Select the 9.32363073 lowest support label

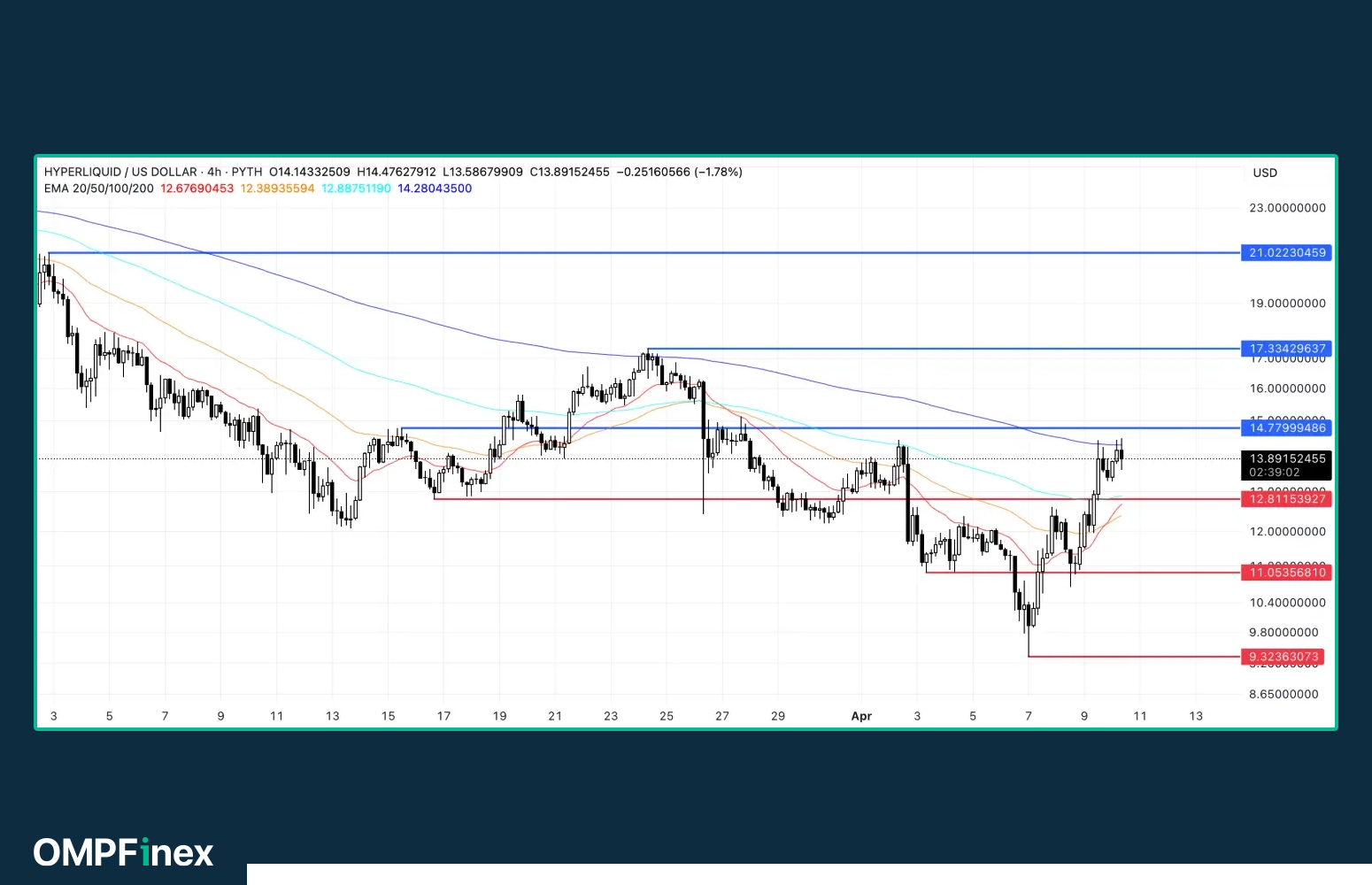coord(1283,657)
